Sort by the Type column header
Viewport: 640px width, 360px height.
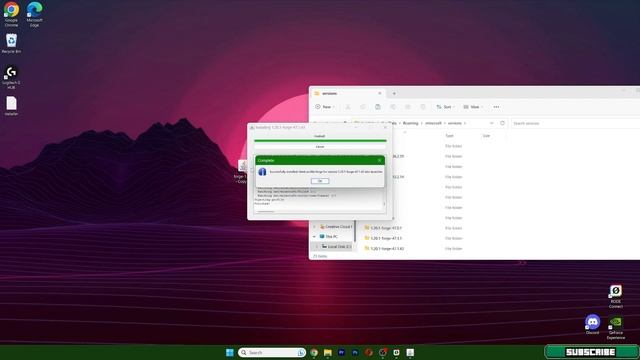click(x=449, y=136)
